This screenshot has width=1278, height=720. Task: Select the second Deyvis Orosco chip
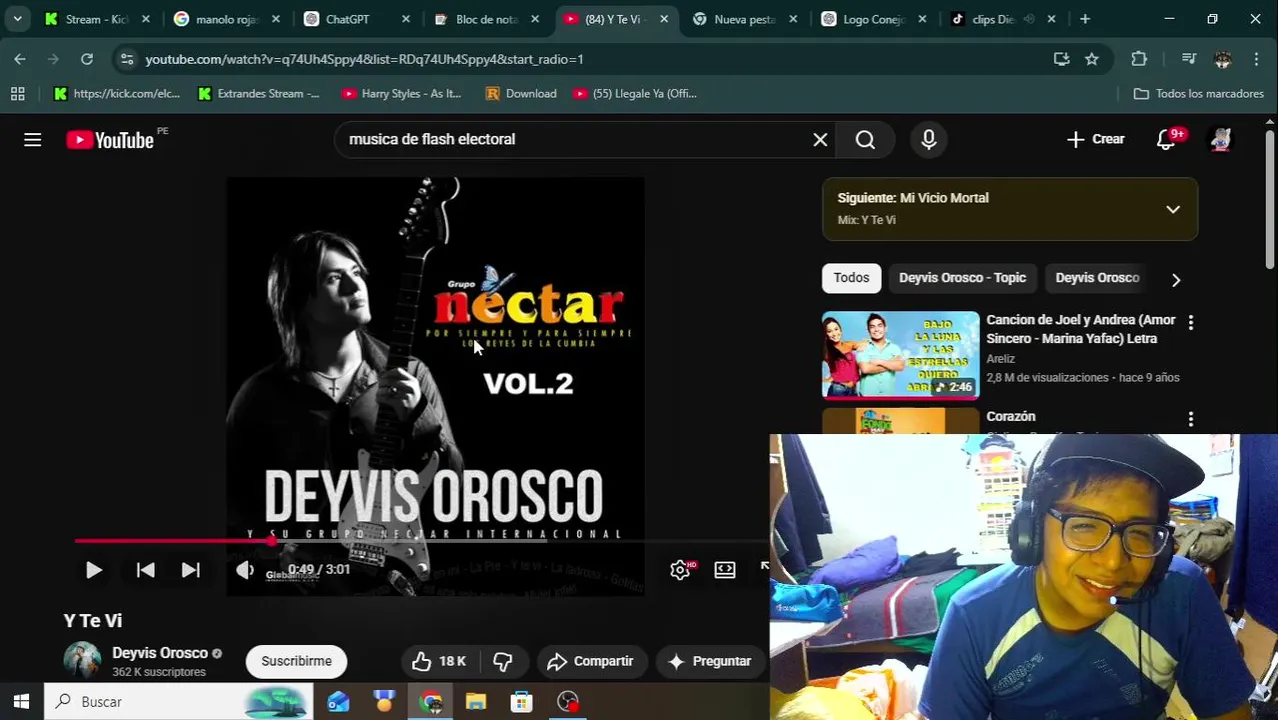pyautogui.click(x=1097, y=278)
